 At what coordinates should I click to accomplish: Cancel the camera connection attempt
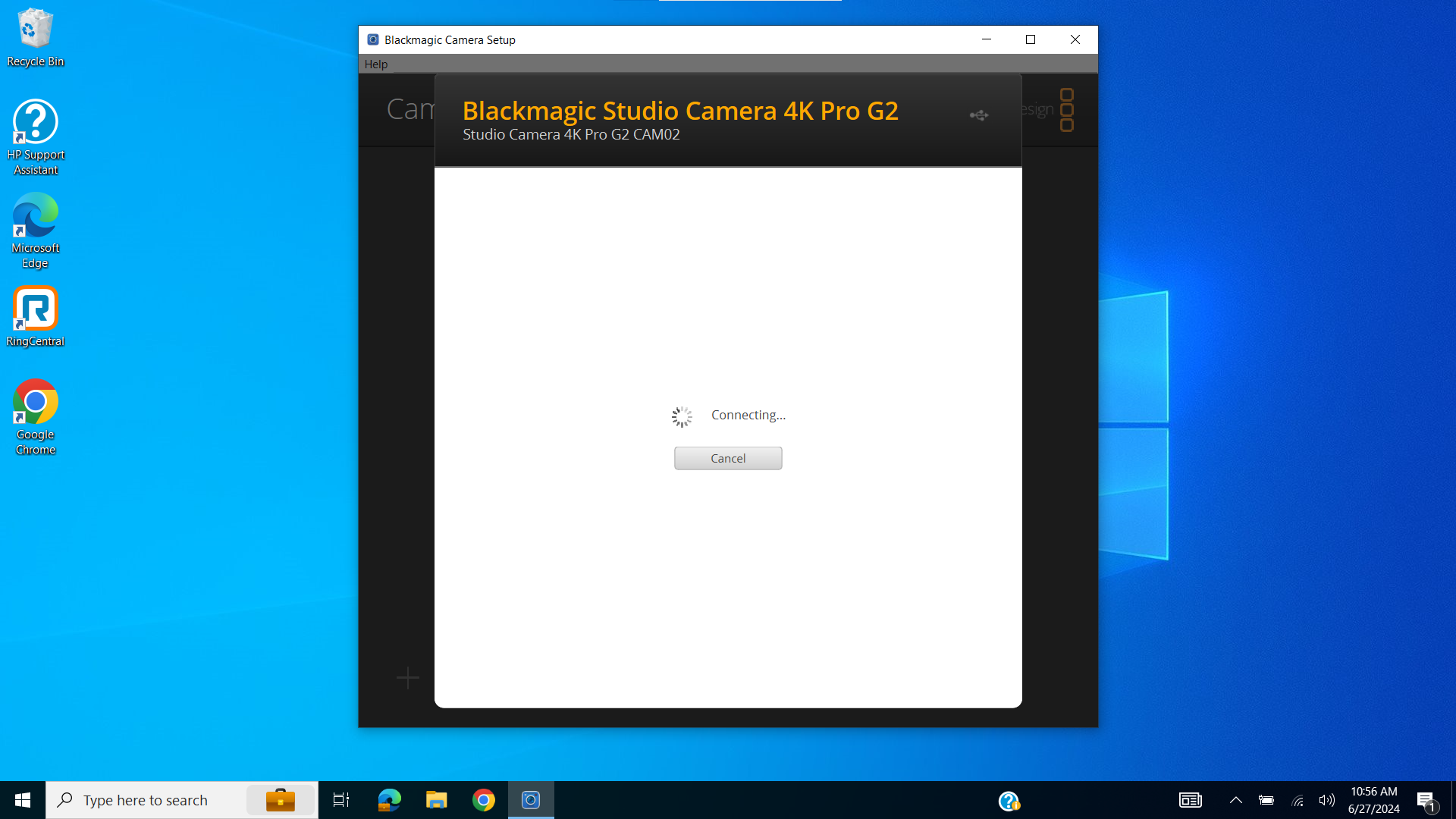728,458
